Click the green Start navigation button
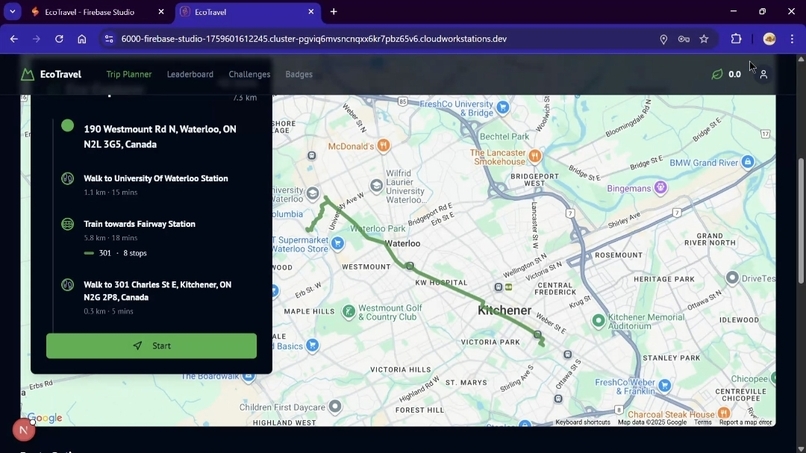This screenshot has width=806, height=453. tap(151, 346)
